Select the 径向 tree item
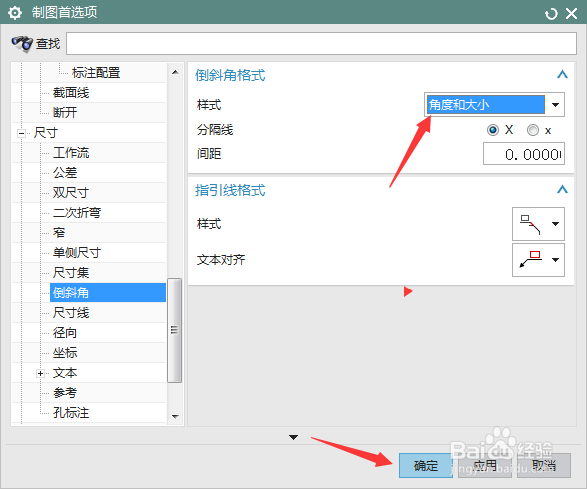Screen dimensions: 587x489 coord(65,332)
